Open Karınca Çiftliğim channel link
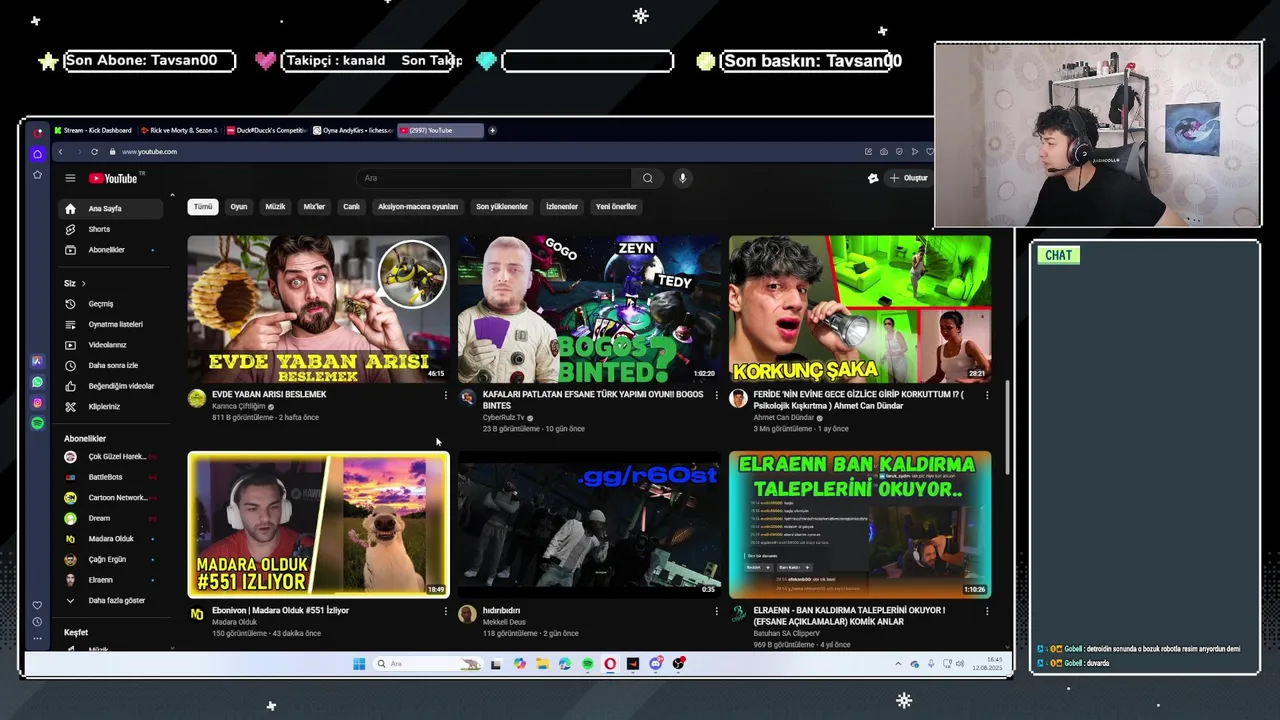Viewport: 1280px width, 720px height. [x=239, y=406]
